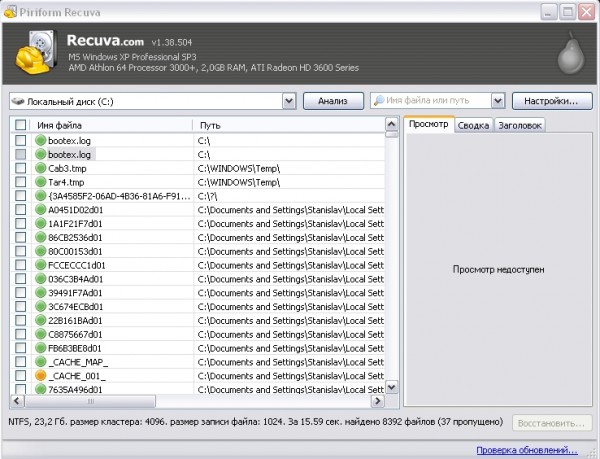
Task: Click the Восстановить... recover button
Action: pos(551,423)
